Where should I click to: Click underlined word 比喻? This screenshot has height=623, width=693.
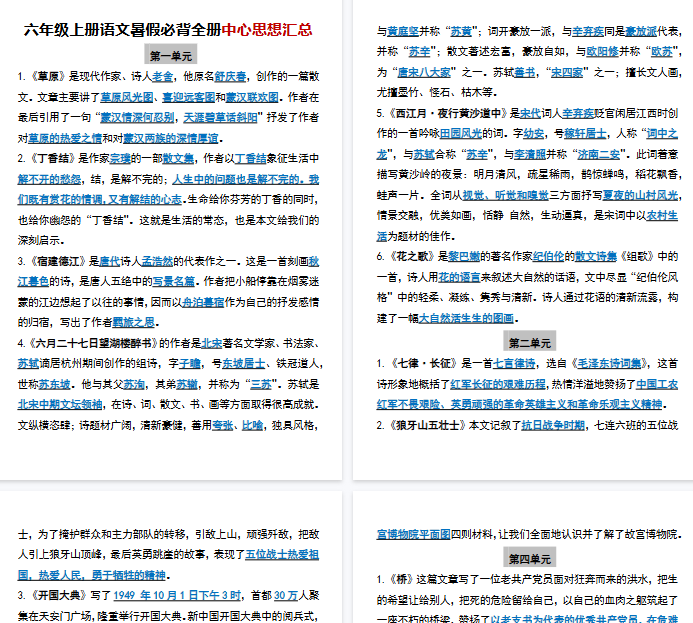click(252, 425)
